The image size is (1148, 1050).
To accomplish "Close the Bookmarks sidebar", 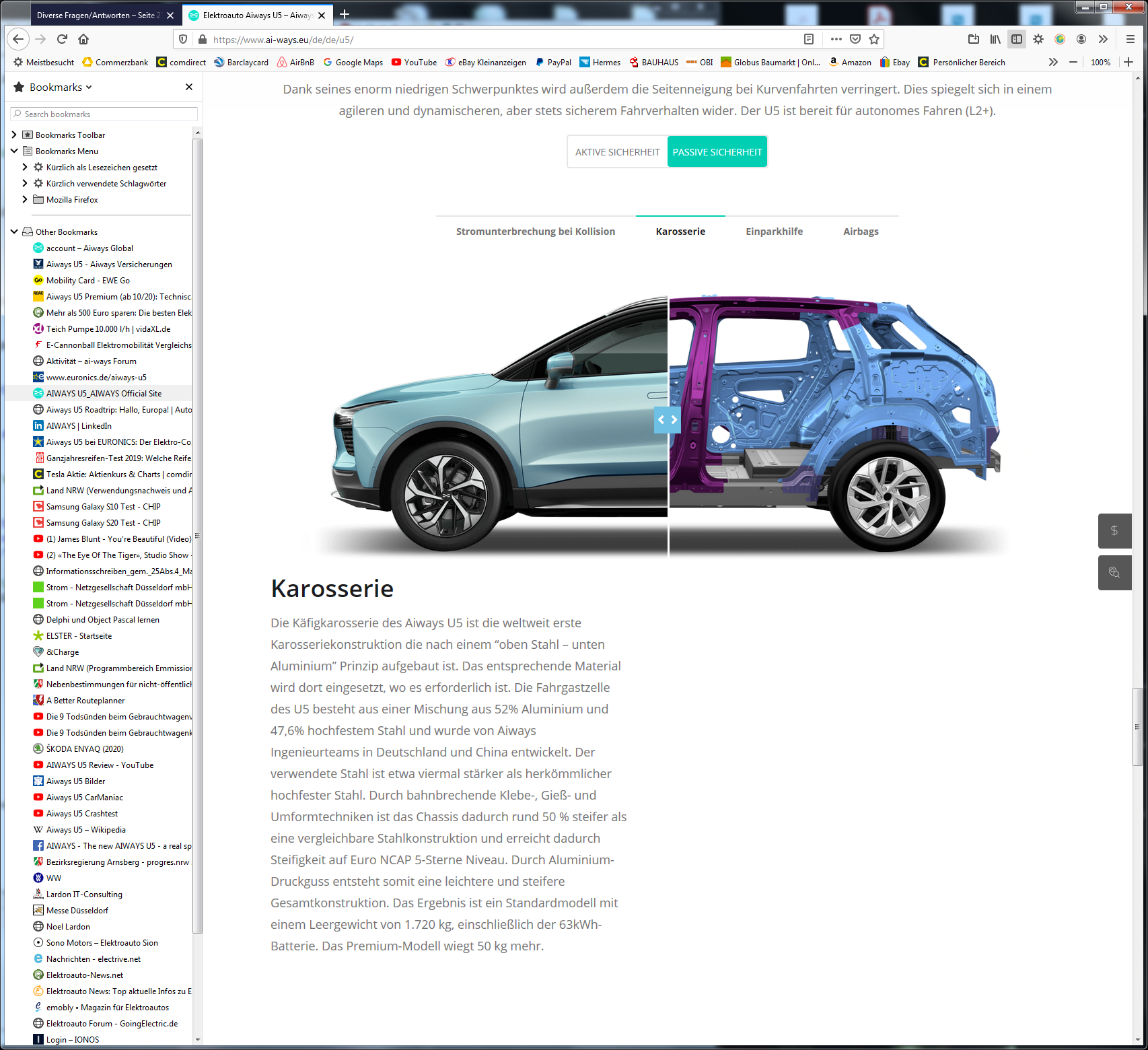I will coord(189,87).
